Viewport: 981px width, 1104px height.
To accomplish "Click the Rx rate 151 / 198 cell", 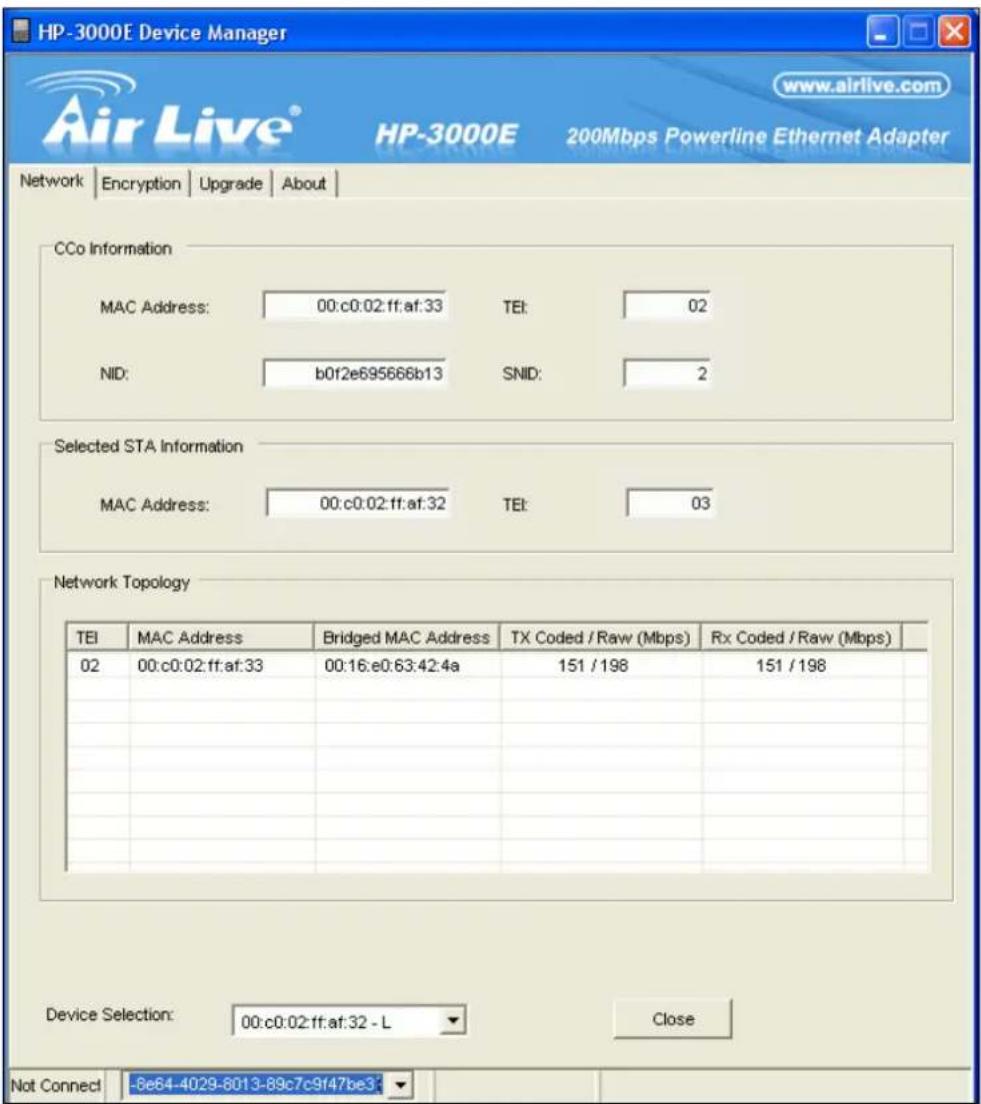I will tap(791, 665).
